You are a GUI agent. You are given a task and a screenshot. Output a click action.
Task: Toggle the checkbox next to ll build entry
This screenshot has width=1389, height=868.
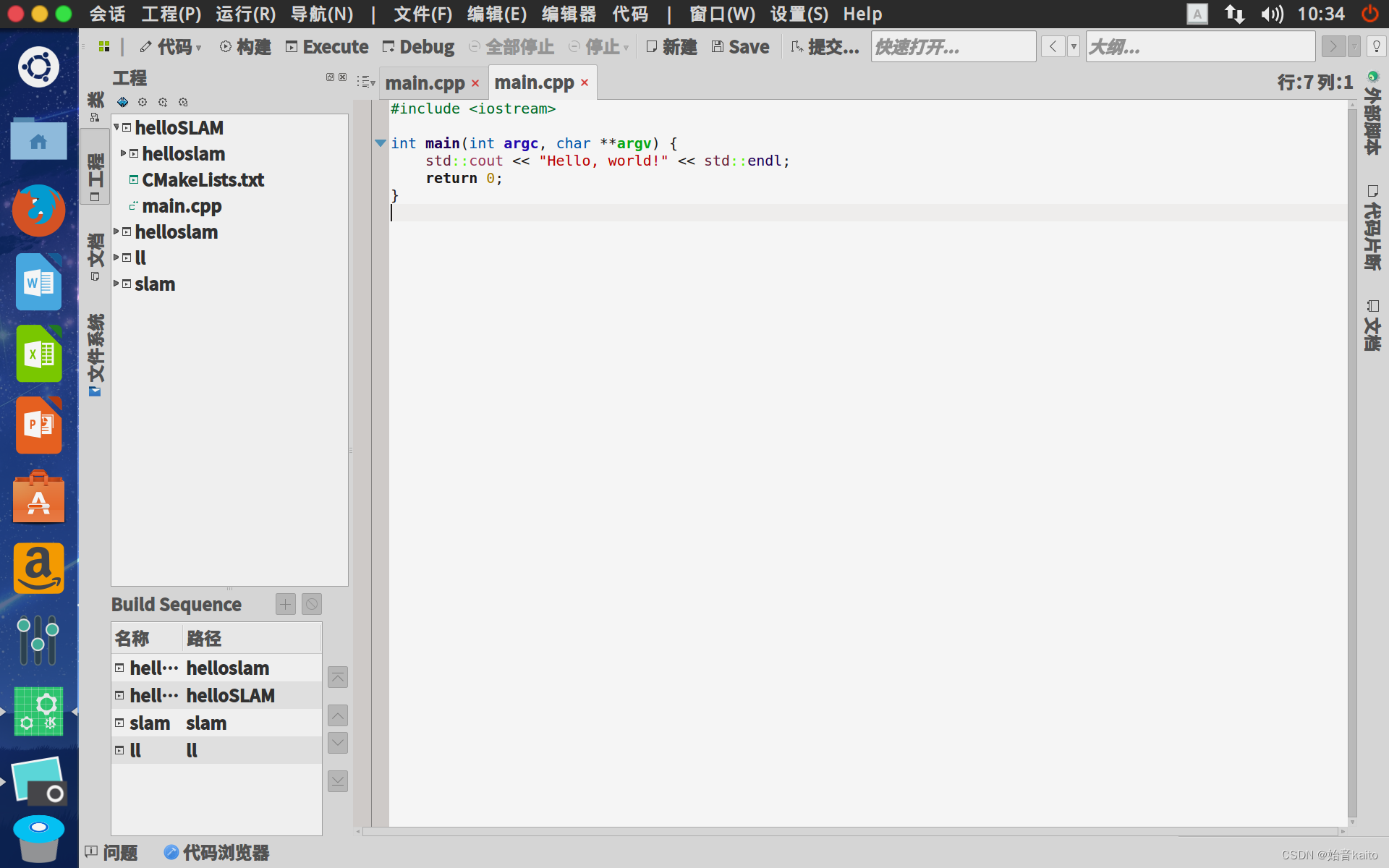119,750
